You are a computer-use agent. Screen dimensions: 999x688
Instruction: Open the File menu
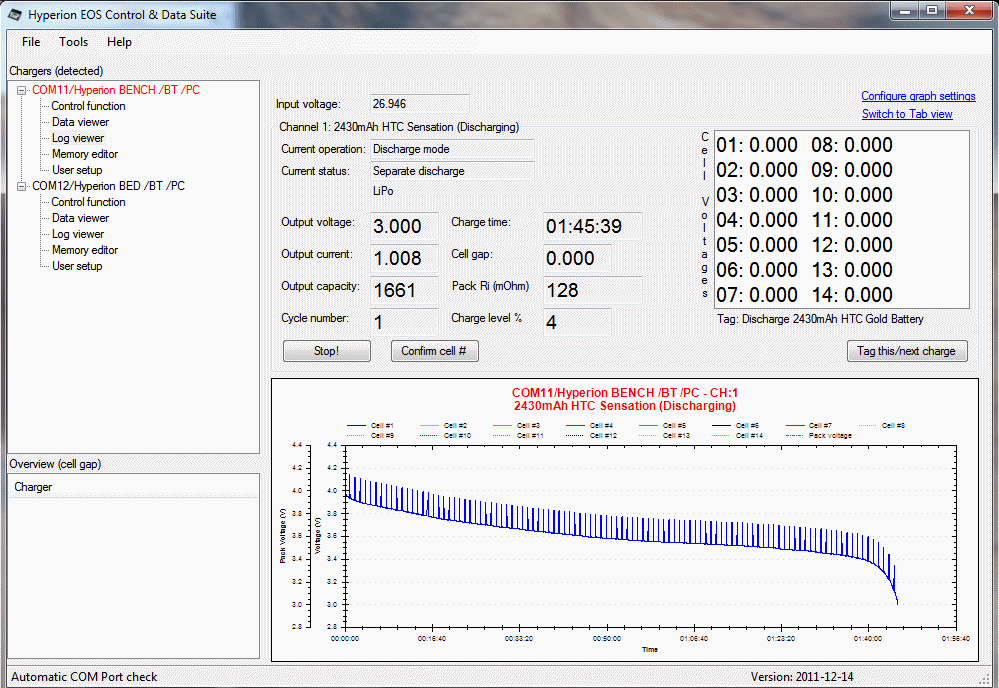(x=31, y=42)
